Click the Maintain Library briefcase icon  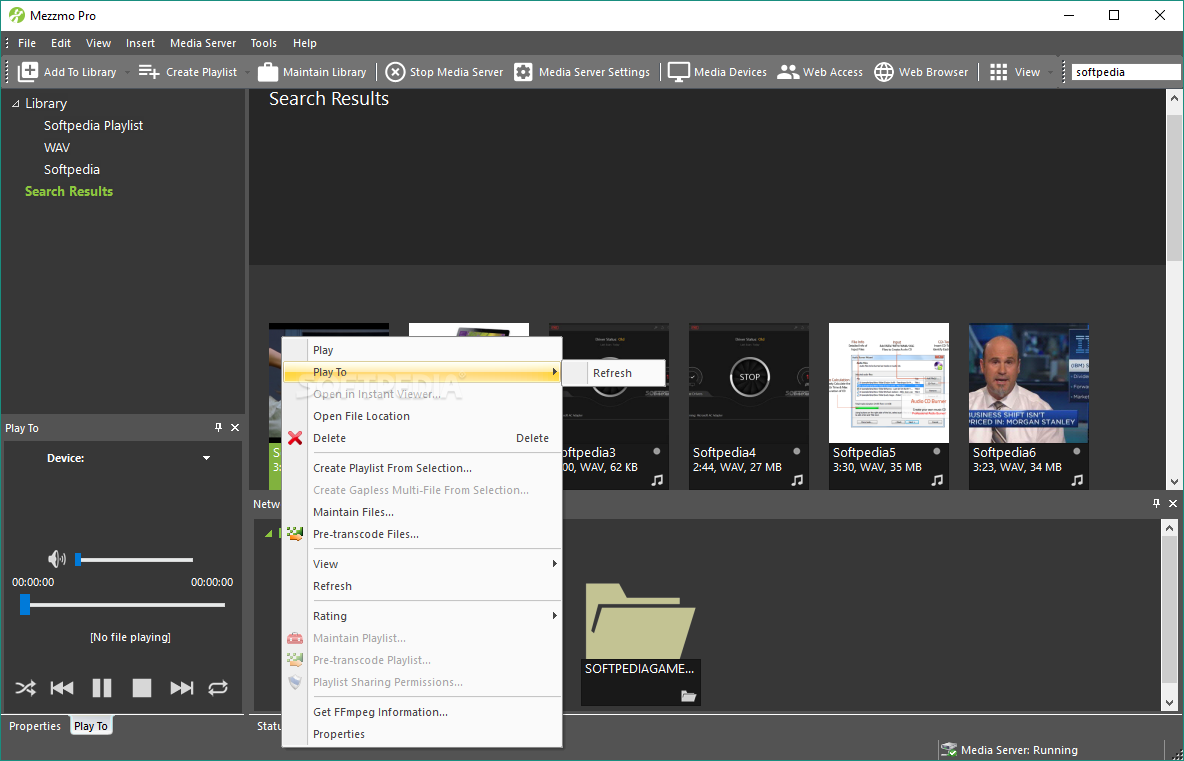pos(268,72)
